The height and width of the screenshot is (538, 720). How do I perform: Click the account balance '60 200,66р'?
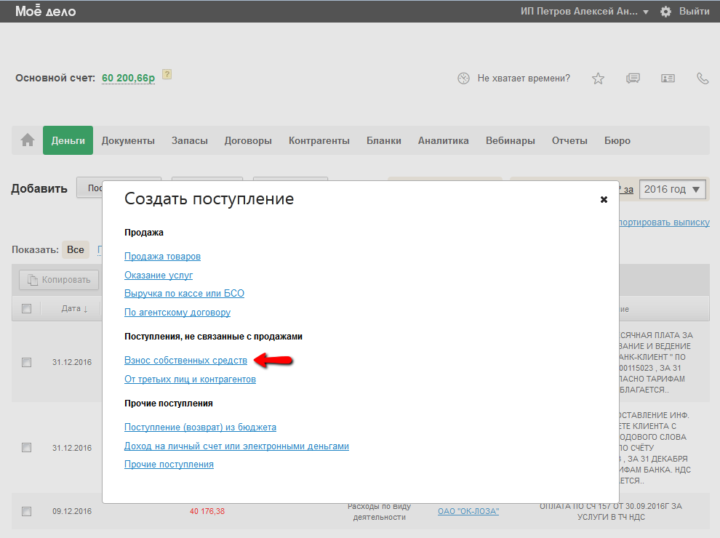tap(128, 78)
